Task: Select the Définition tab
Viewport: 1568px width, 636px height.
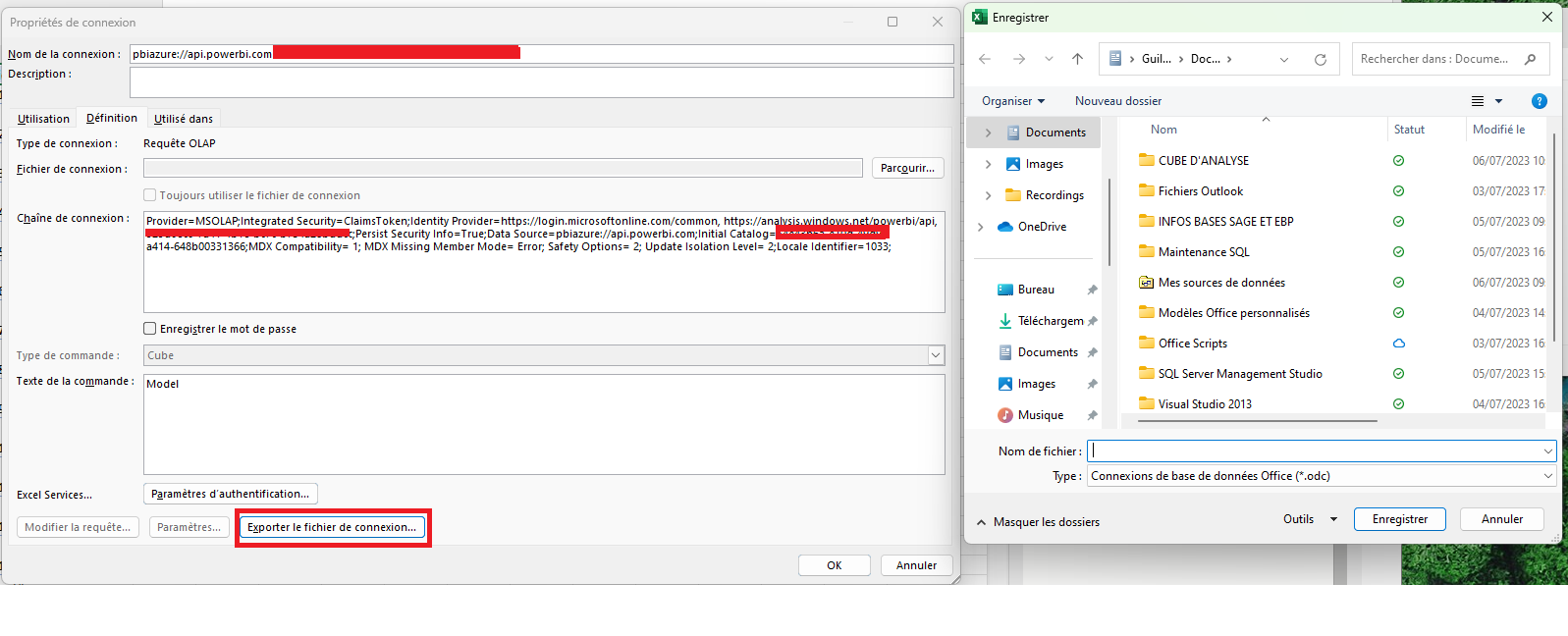Action: 112,118
